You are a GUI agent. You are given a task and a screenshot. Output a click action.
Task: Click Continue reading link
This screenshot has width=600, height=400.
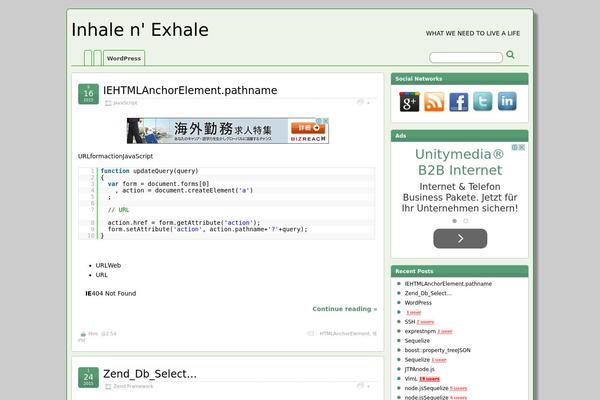pyautogui.click(x=345, y=309)
